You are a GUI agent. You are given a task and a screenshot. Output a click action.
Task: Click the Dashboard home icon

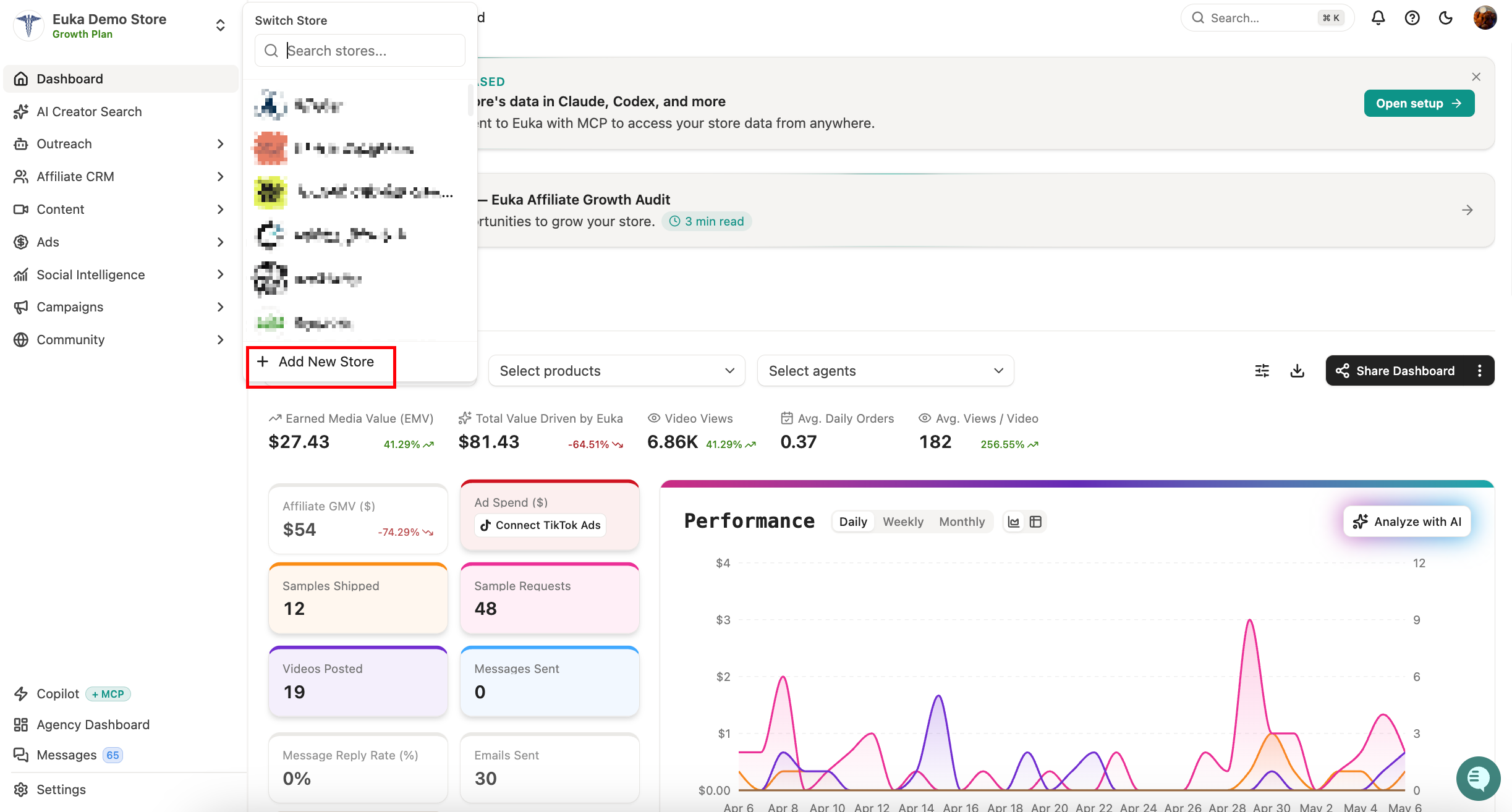click(21, 79)
